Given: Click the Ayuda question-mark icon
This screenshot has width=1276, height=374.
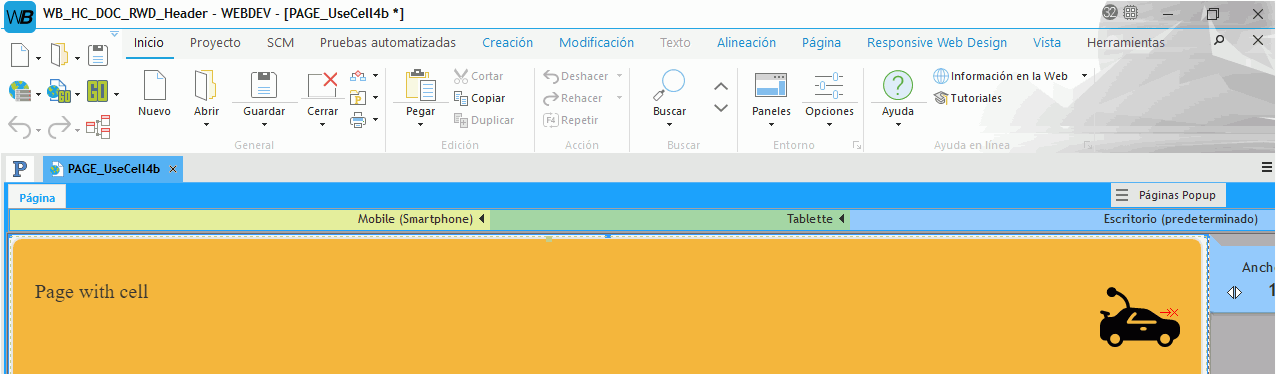Looking at the screenshot, I should pyautogui.click(x=898, y=85).
